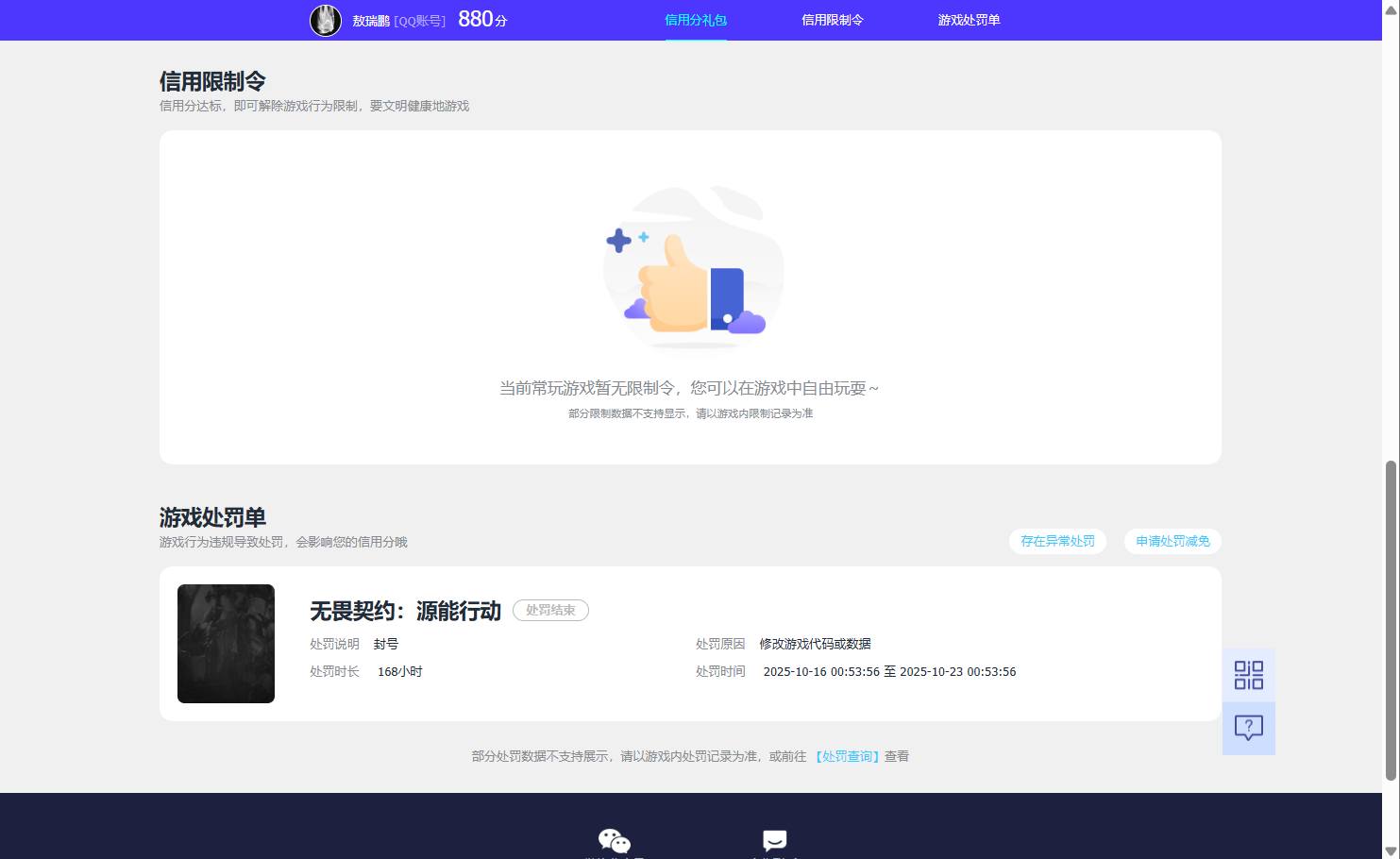Click the 无畏契约 game thumbnail

pos(226,644)
